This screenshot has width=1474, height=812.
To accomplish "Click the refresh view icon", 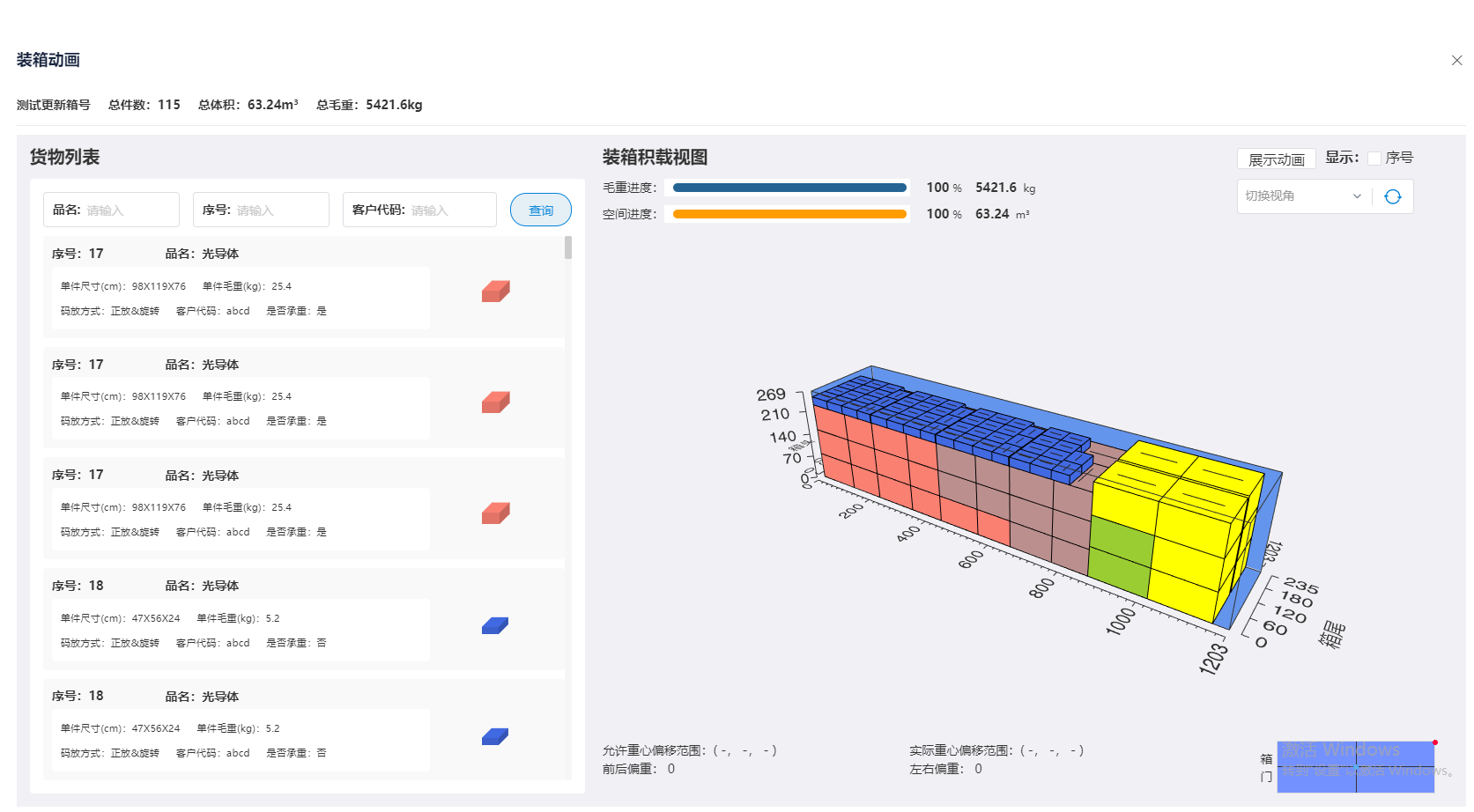I will [x=1392, y=196].
